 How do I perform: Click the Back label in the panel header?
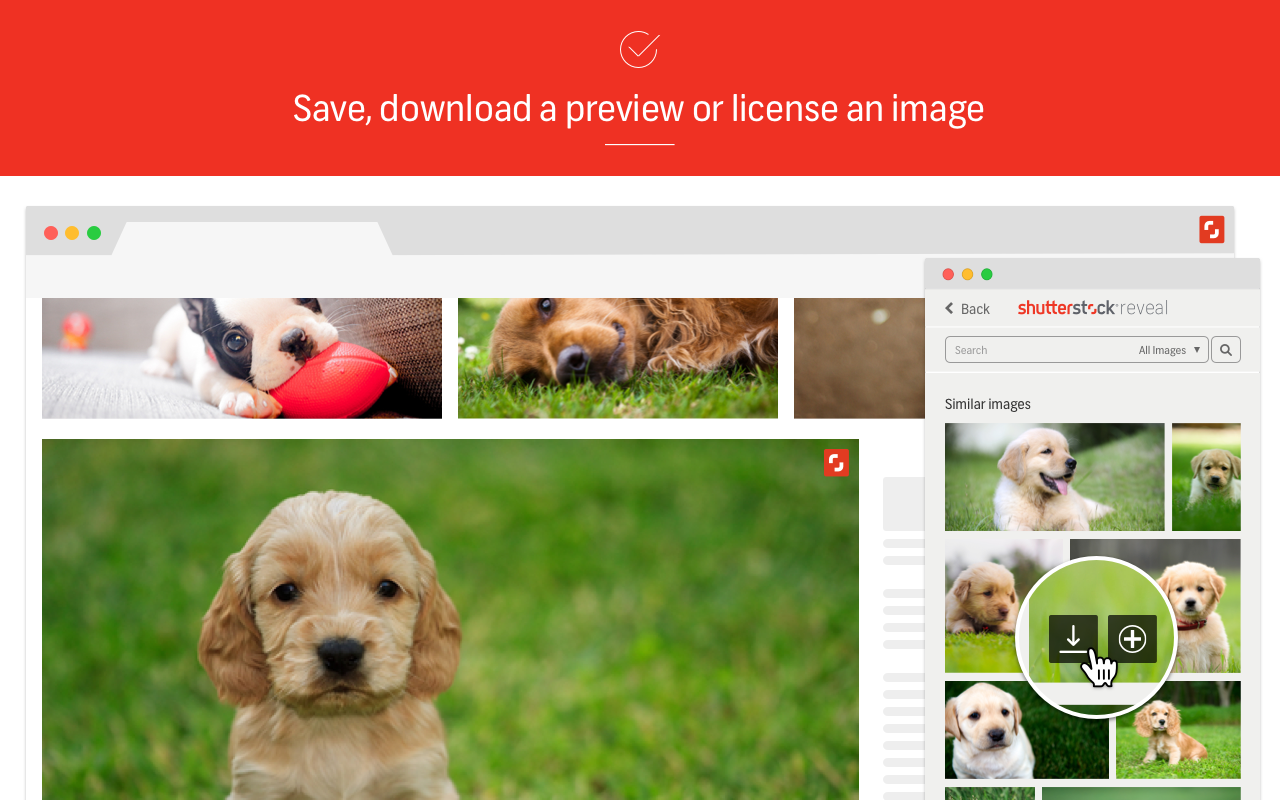click(x=975, y=308)
